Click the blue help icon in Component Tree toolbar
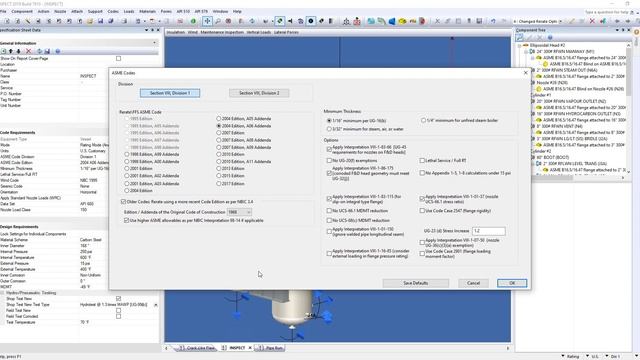 click(550, 38)
